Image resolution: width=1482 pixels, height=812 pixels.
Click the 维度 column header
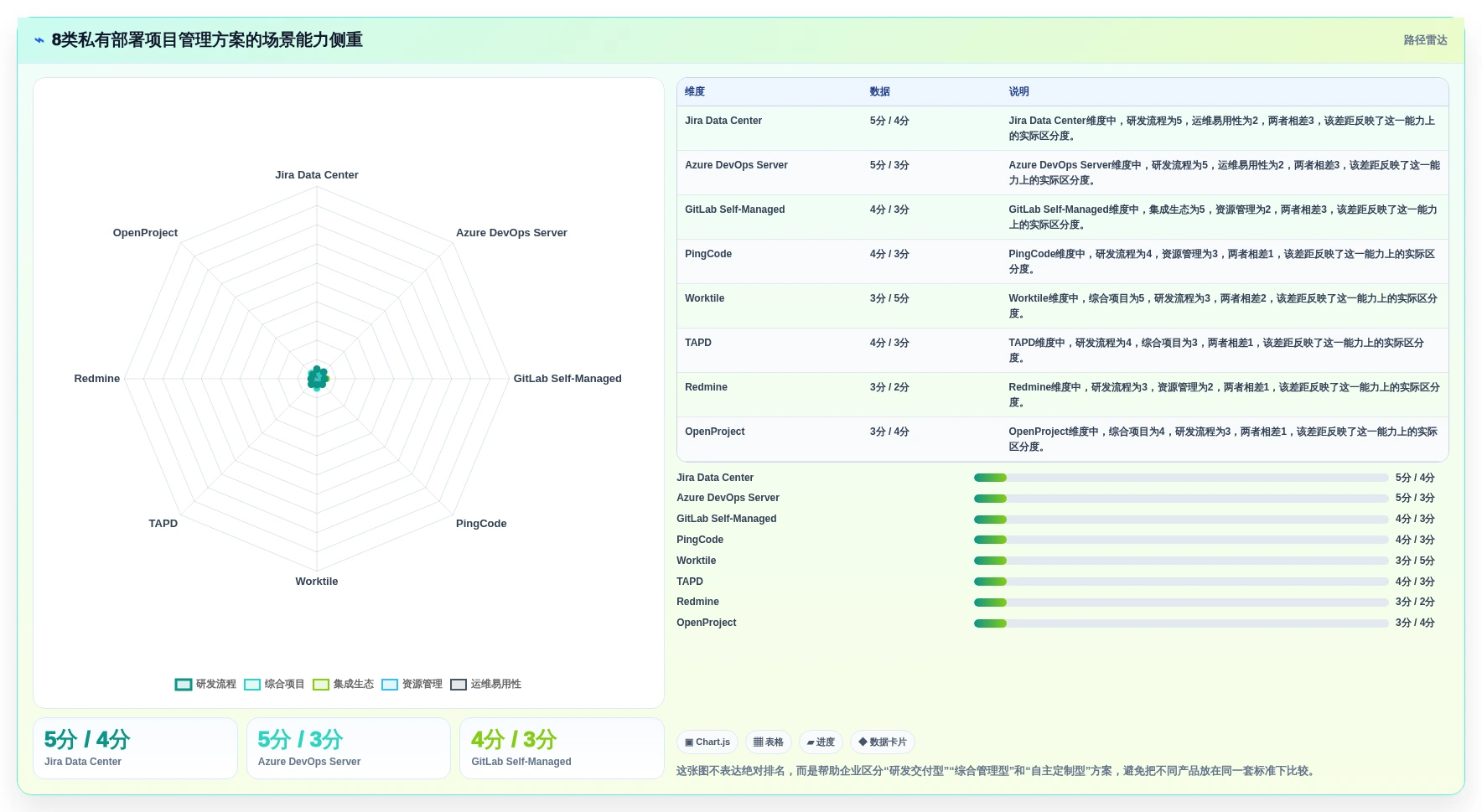click(695, 91)
